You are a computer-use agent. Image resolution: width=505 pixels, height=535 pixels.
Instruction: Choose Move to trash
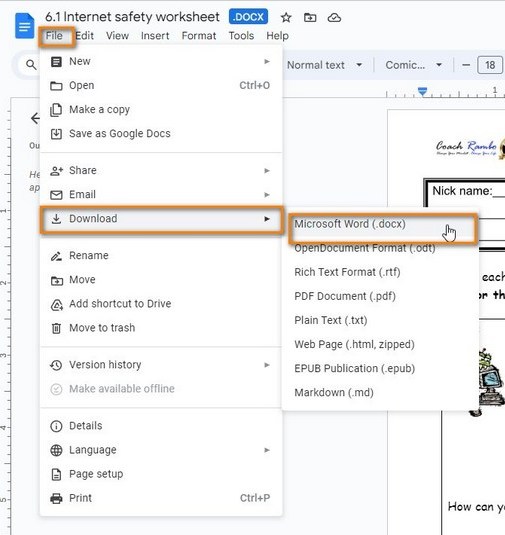(x=161, y=328)
